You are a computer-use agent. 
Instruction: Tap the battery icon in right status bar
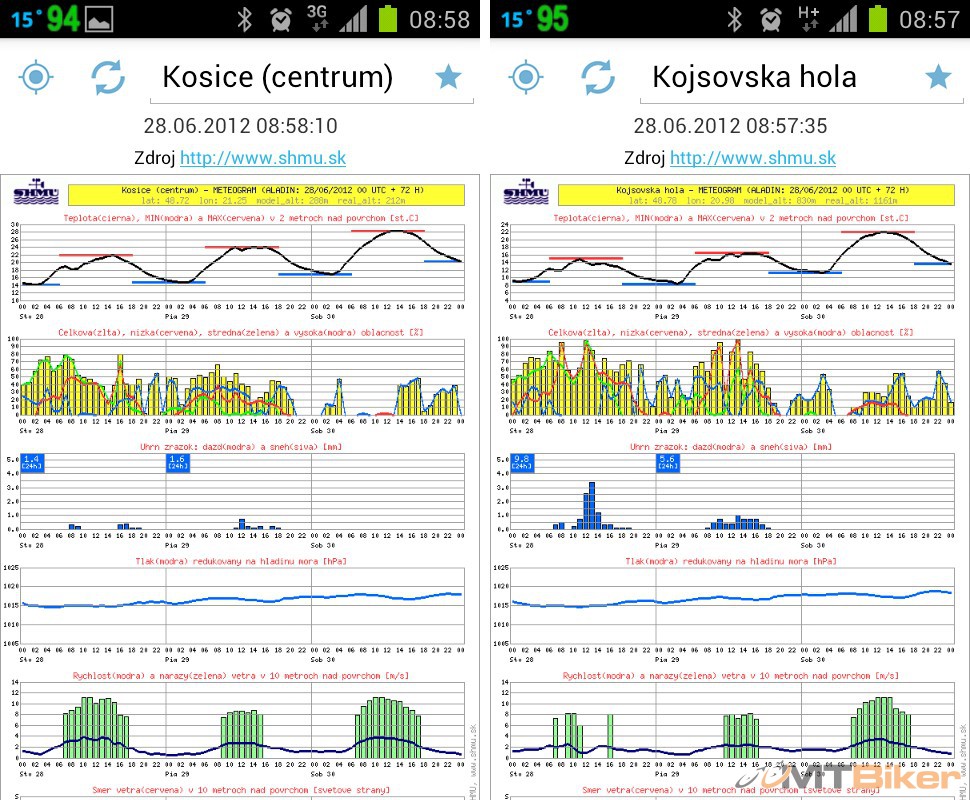[878, 19]
